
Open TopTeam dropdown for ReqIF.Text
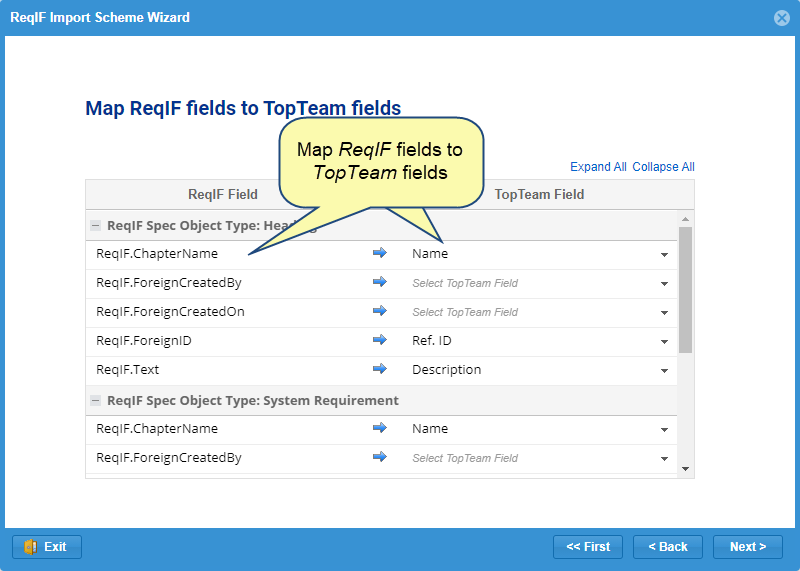(x=664, y=370)
